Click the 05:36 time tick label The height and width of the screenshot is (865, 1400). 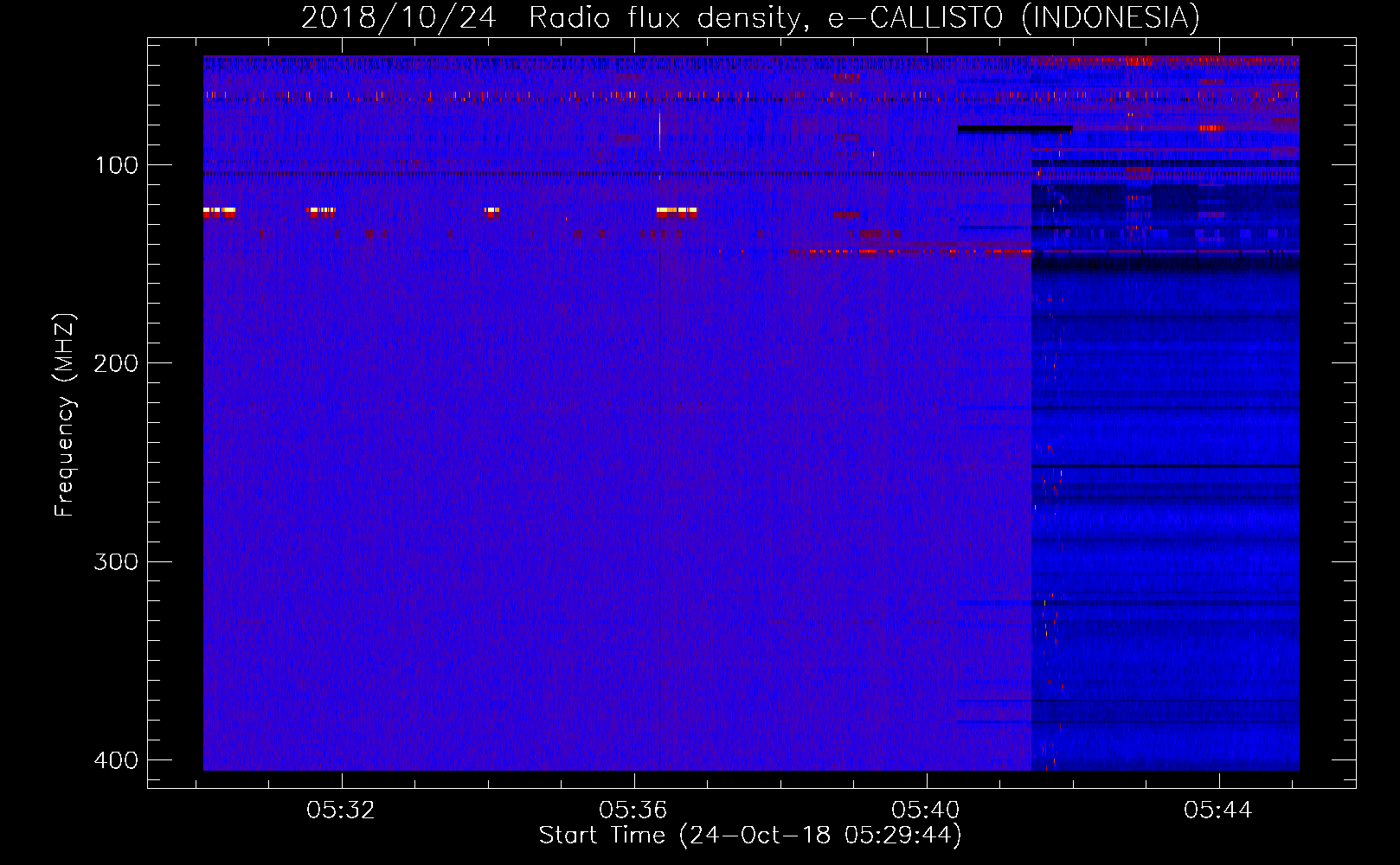[633, 811]
